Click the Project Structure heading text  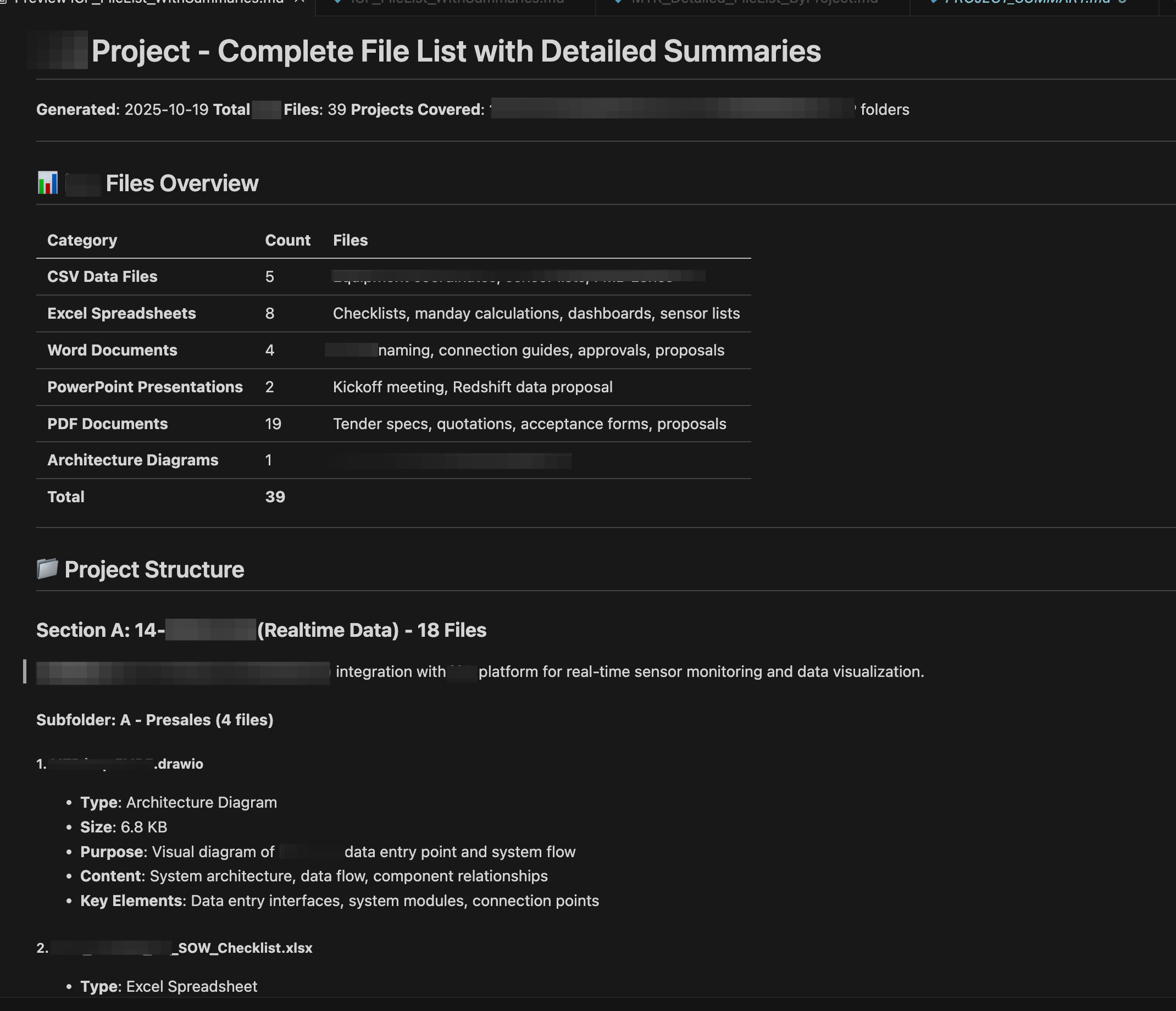click(x=154, y=570)
